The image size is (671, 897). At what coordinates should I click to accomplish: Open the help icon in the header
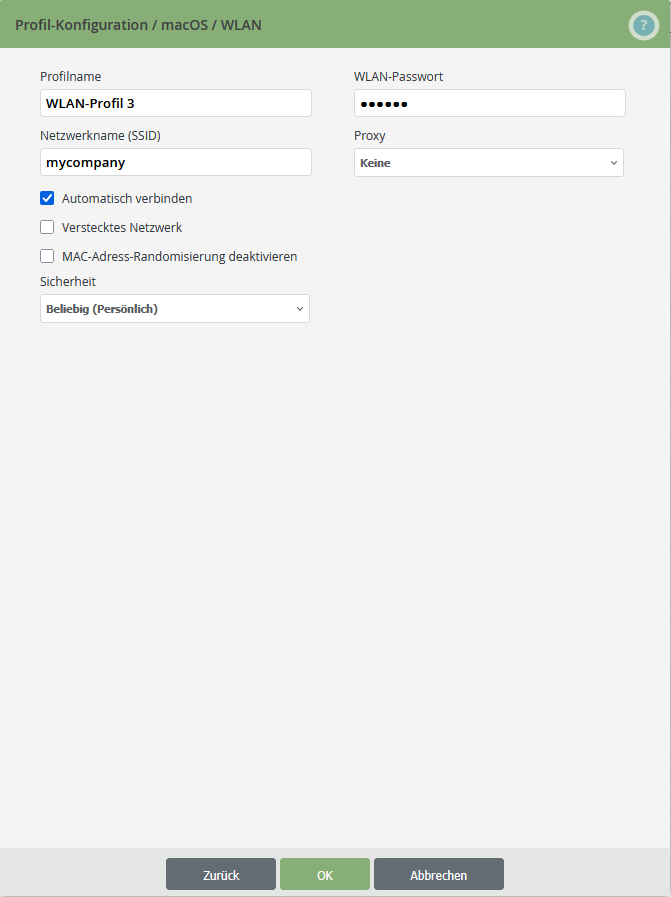[643, 25]
